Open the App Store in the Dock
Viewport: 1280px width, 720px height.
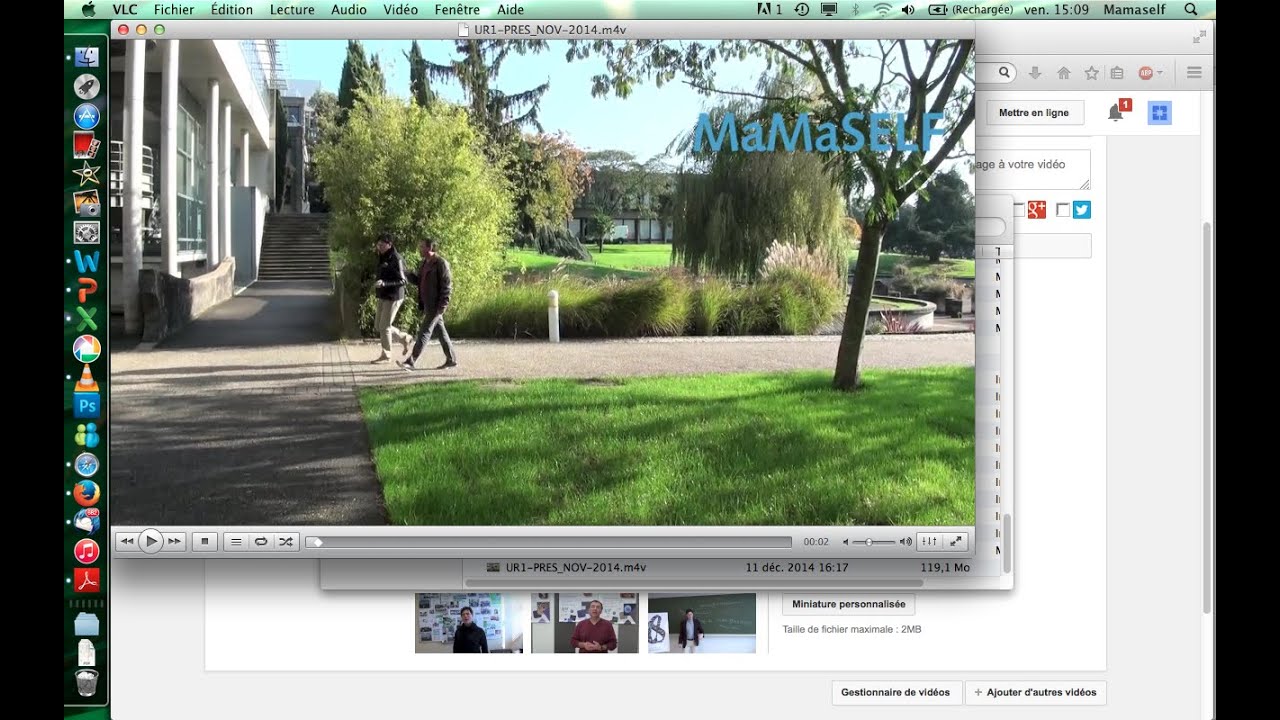pos(87,116)
